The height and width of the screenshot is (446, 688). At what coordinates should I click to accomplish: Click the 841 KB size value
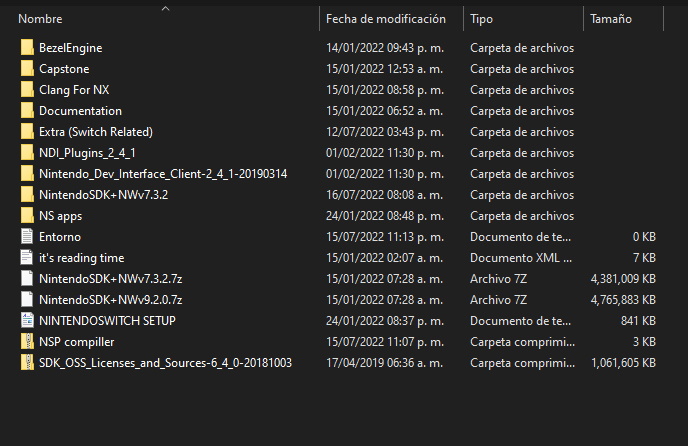click(638, 321)
